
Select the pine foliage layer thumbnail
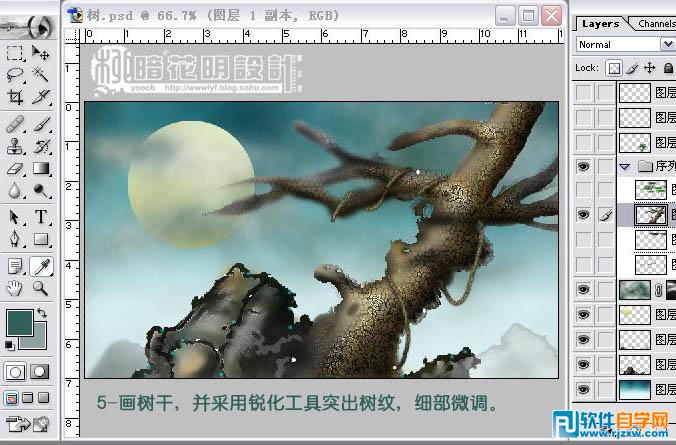[651, 190]
